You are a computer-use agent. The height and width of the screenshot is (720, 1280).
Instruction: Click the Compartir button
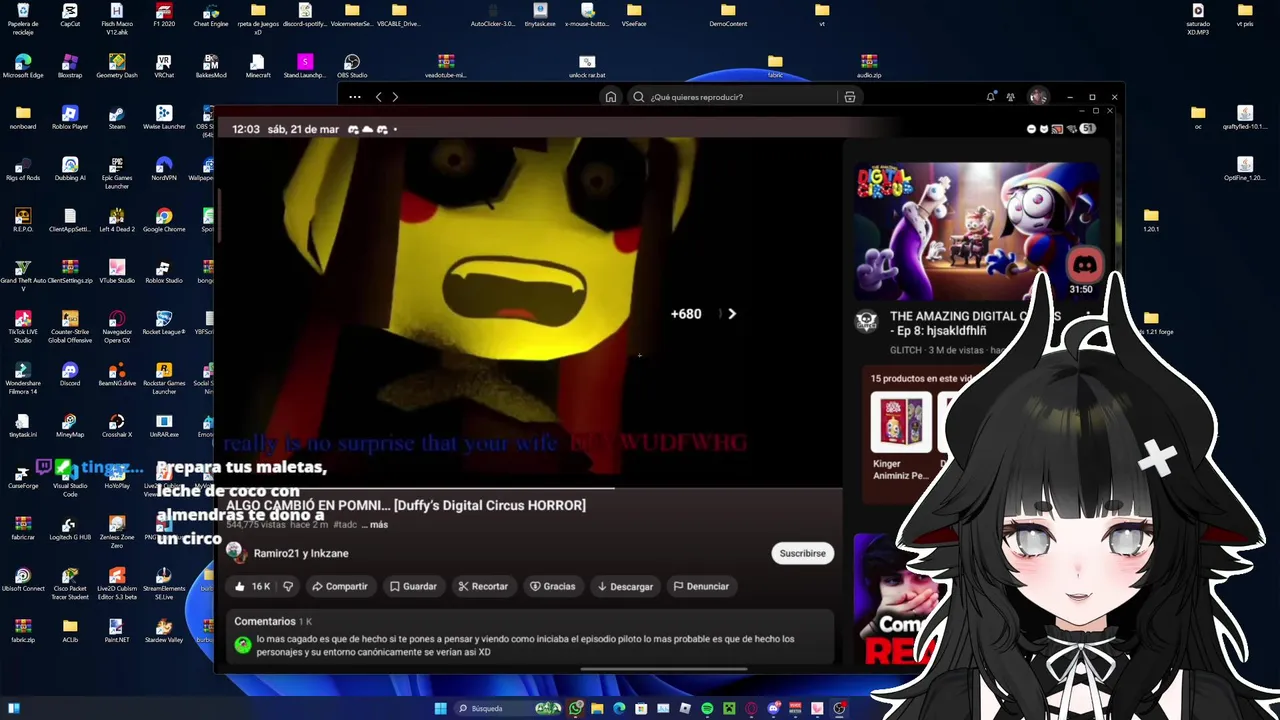pos(340,586)
